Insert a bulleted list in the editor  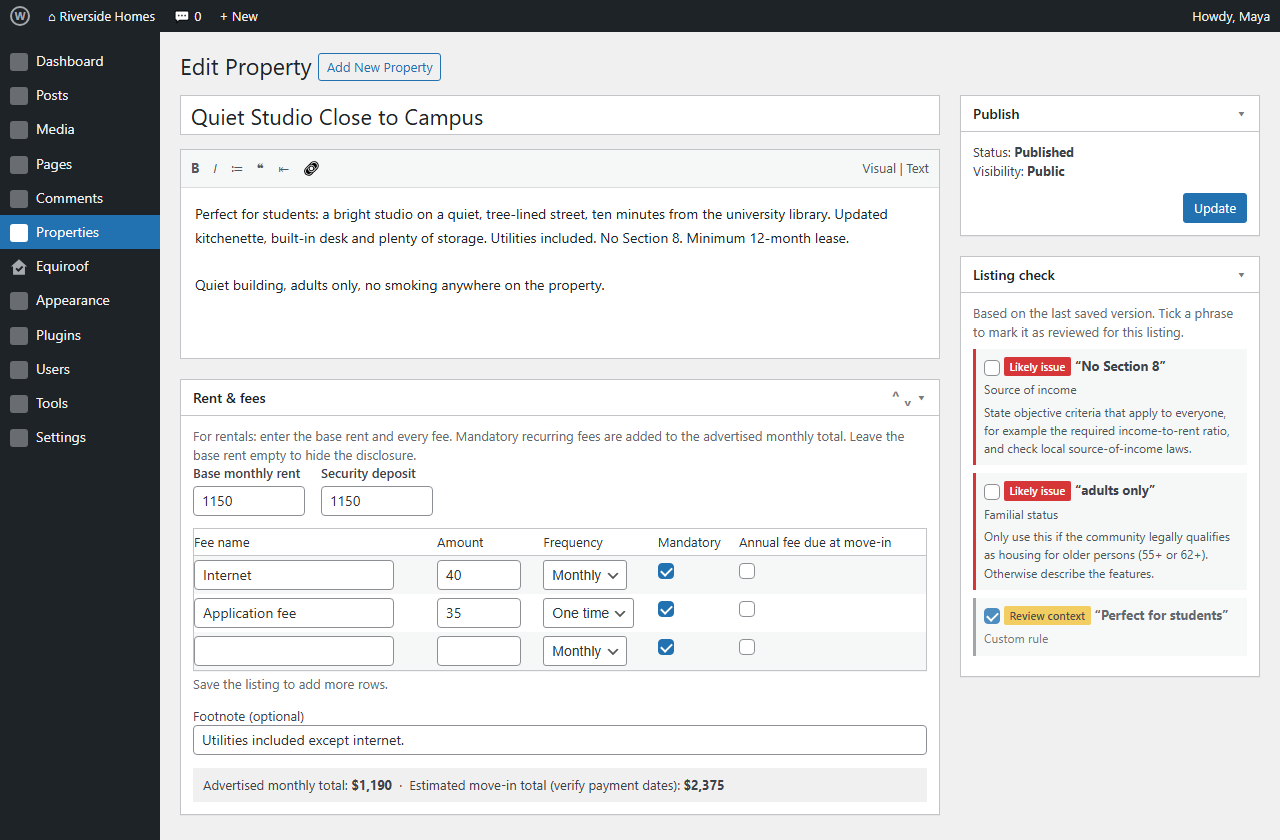coord(237,169)
